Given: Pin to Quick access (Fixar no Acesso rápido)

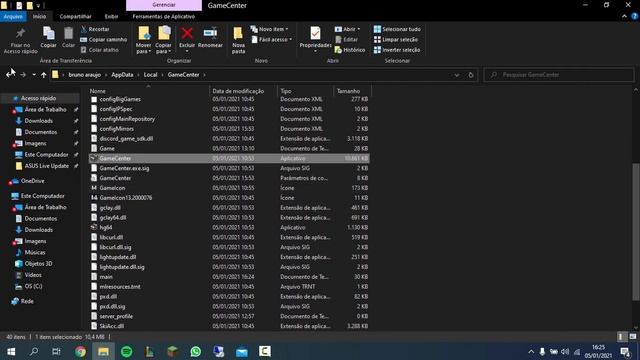Looking at the screenshot, I should (20, 40).
